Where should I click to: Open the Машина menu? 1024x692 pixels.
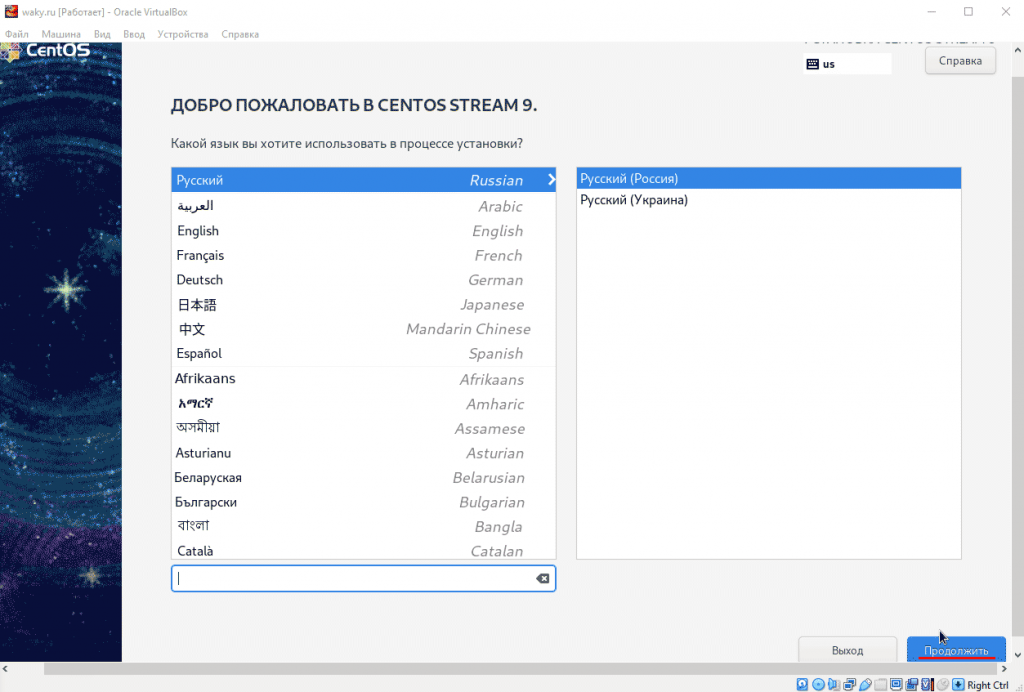coord(61,34)
